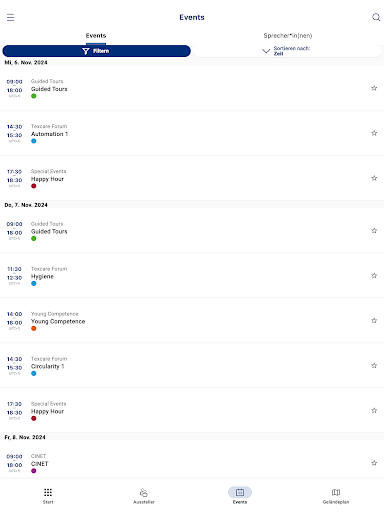This screenshot has width=384, height=512.
Task: Open the hamburger menu icon
Action: [10, 17]
